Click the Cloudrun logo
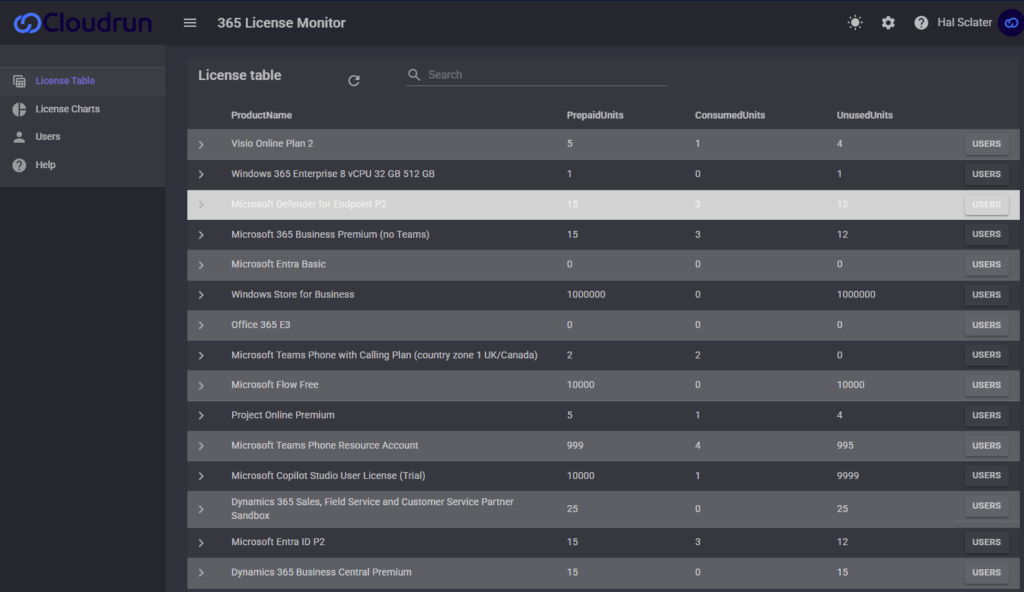This screenshot has height=592, width=1024. 84,22
